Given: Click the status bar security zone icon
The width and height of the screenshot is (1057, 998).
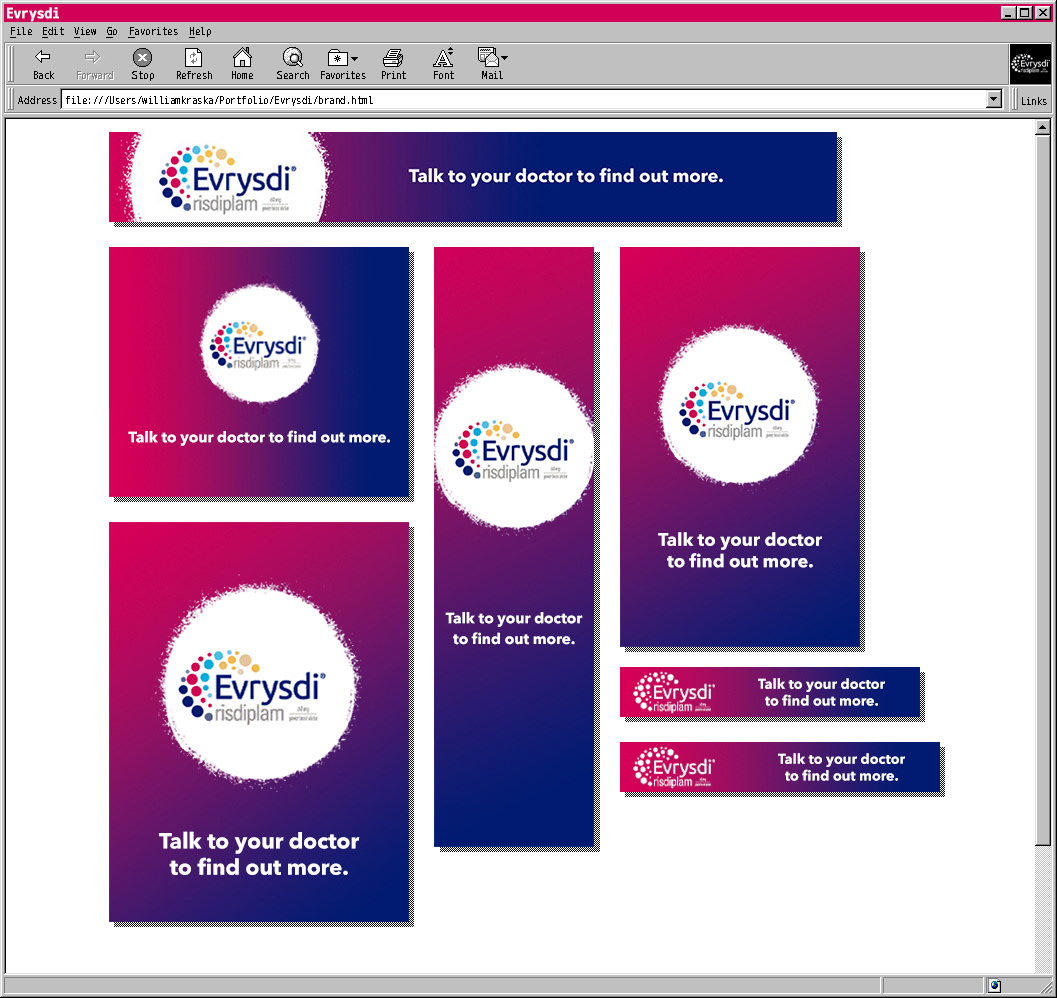Looking at the screenshot, I should (994, 985).
